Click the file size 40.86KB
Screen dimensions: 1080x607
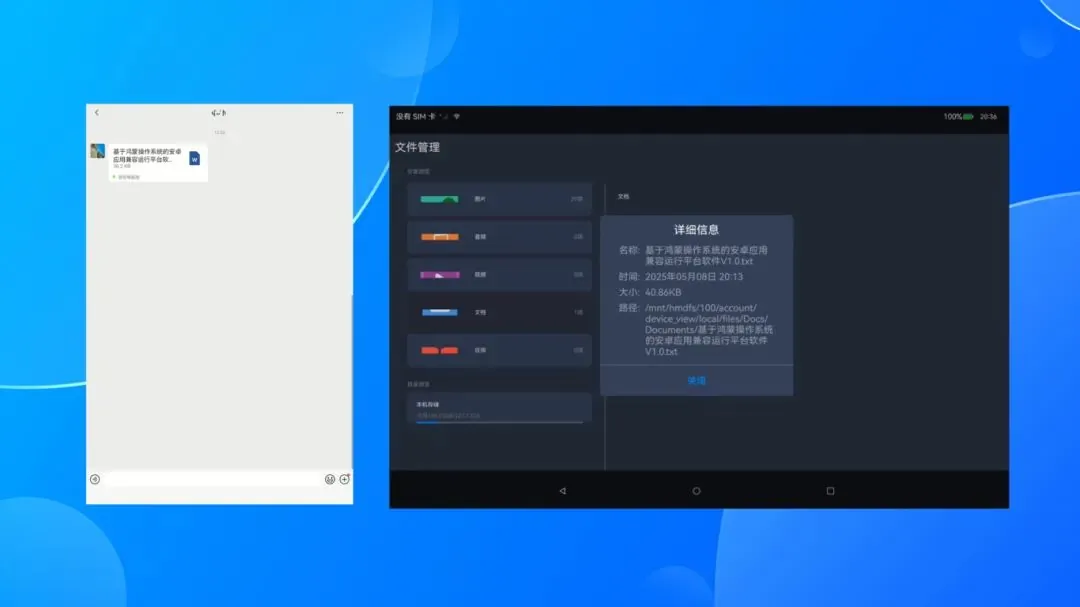coord(663,292)
